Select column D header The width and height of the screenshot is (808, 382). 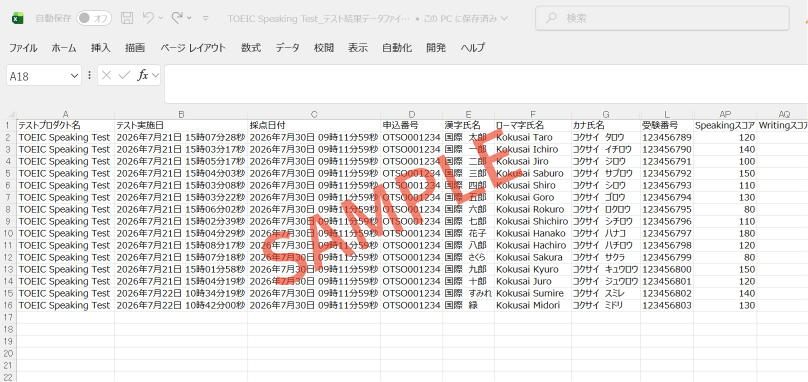(412, 114)
